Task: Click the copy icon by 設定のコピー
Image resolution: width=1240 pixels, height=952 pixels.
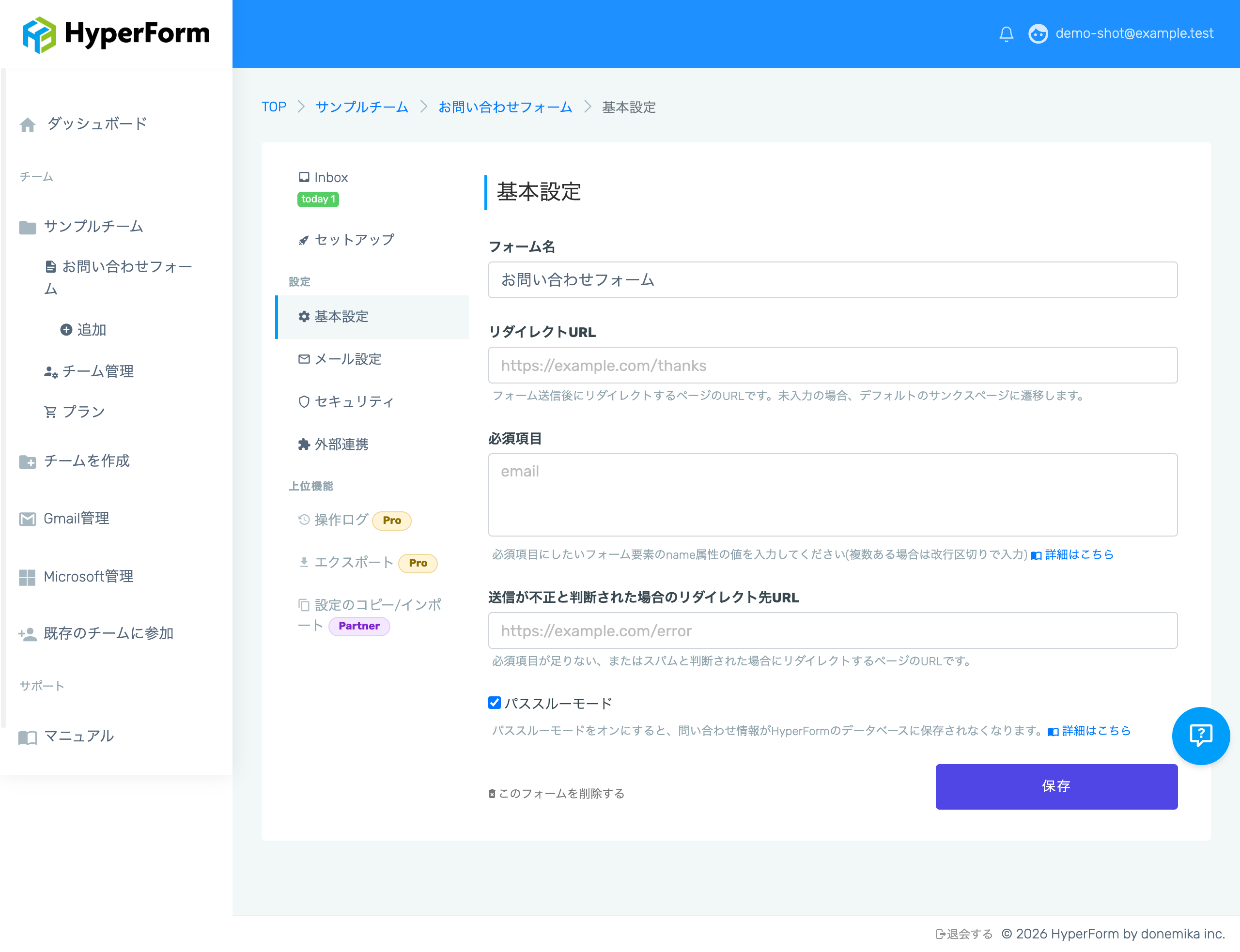Action: (304, 605)
